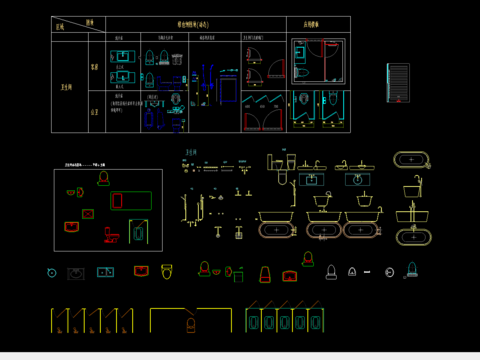
Task: Select the cyan striped louver panel block
Action: coord(398,83)
